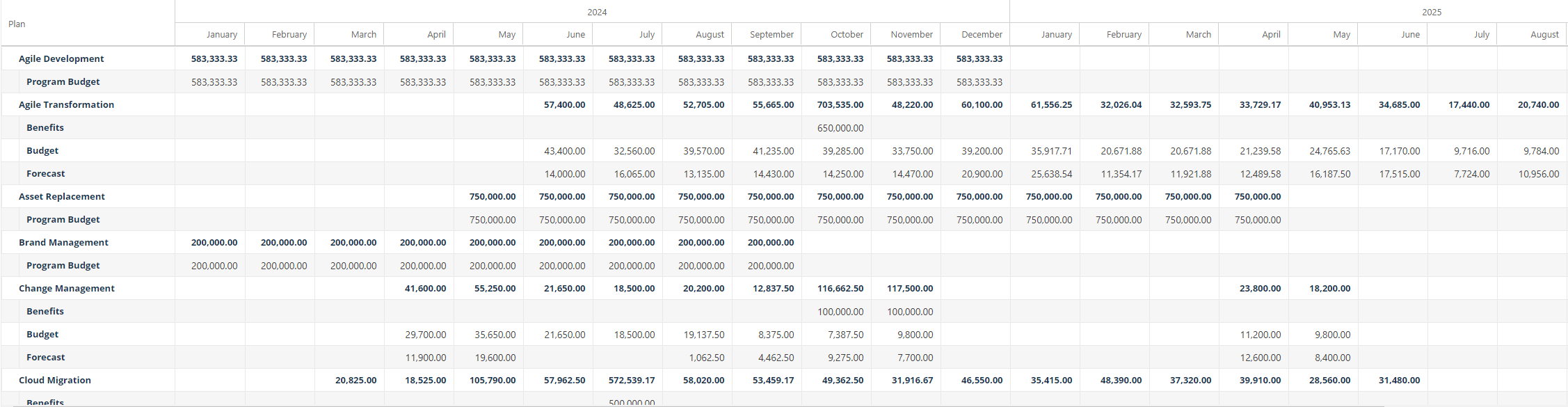Select Program Budget under Asset Replacement

63,219
